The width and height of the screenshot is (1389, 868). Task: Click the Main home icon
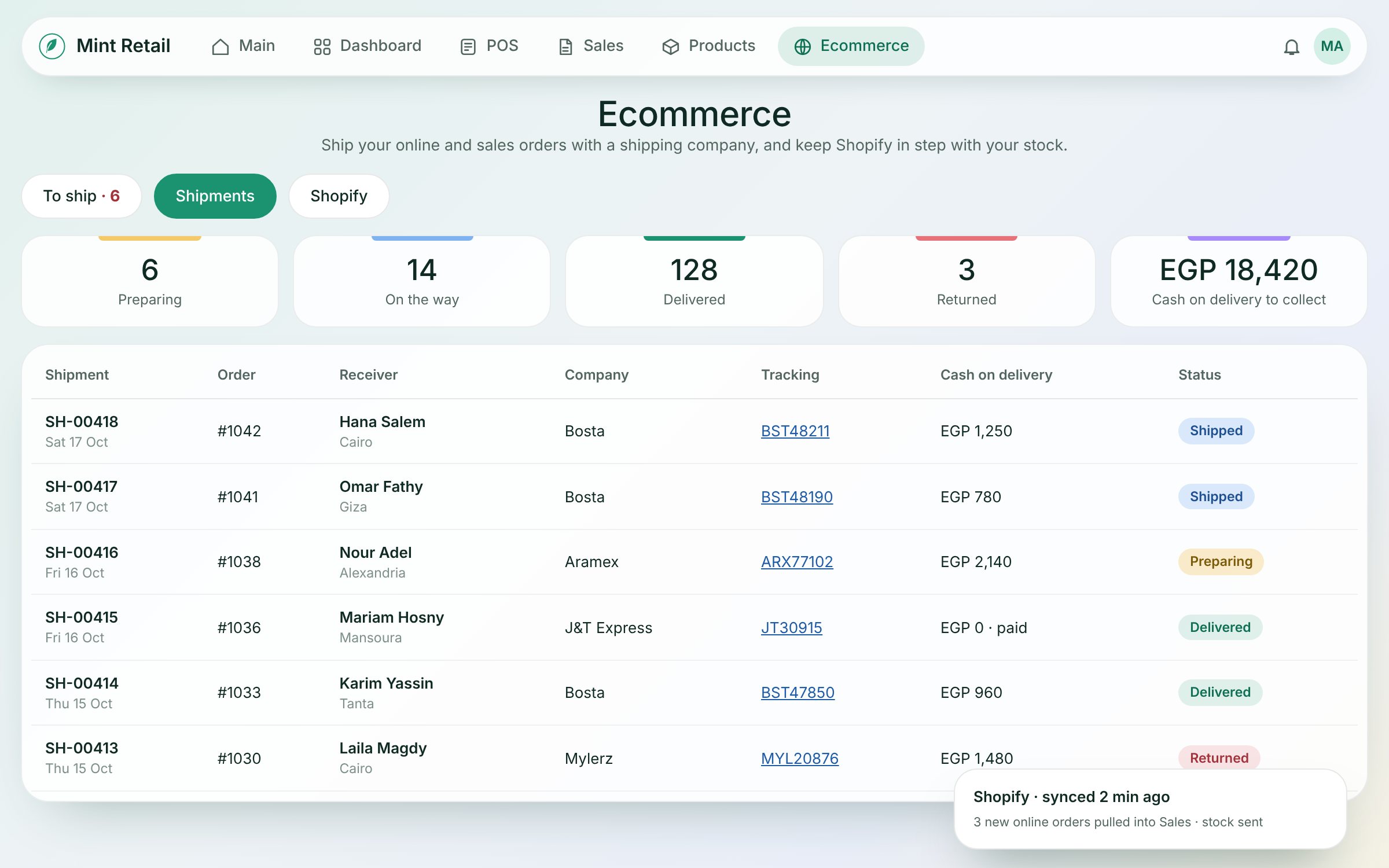pos(221,46)
